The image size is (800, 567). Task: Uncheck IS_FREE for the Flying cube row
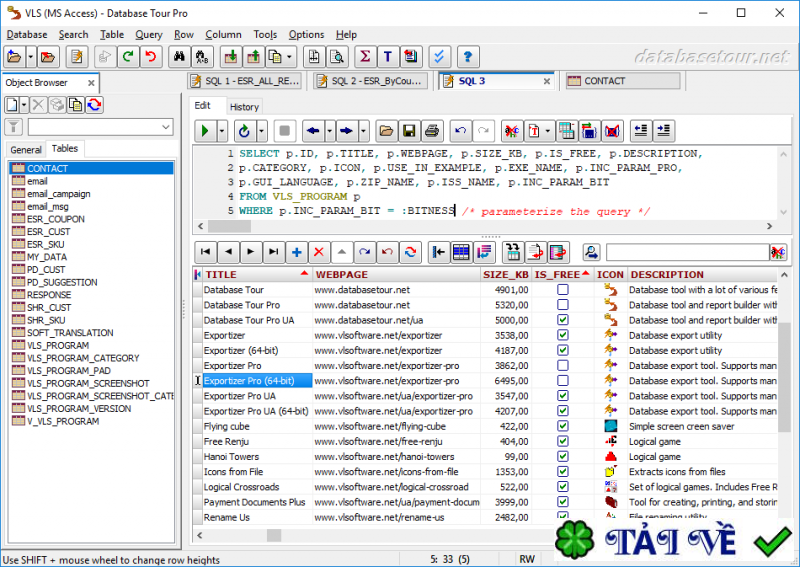tap(562, 426)
